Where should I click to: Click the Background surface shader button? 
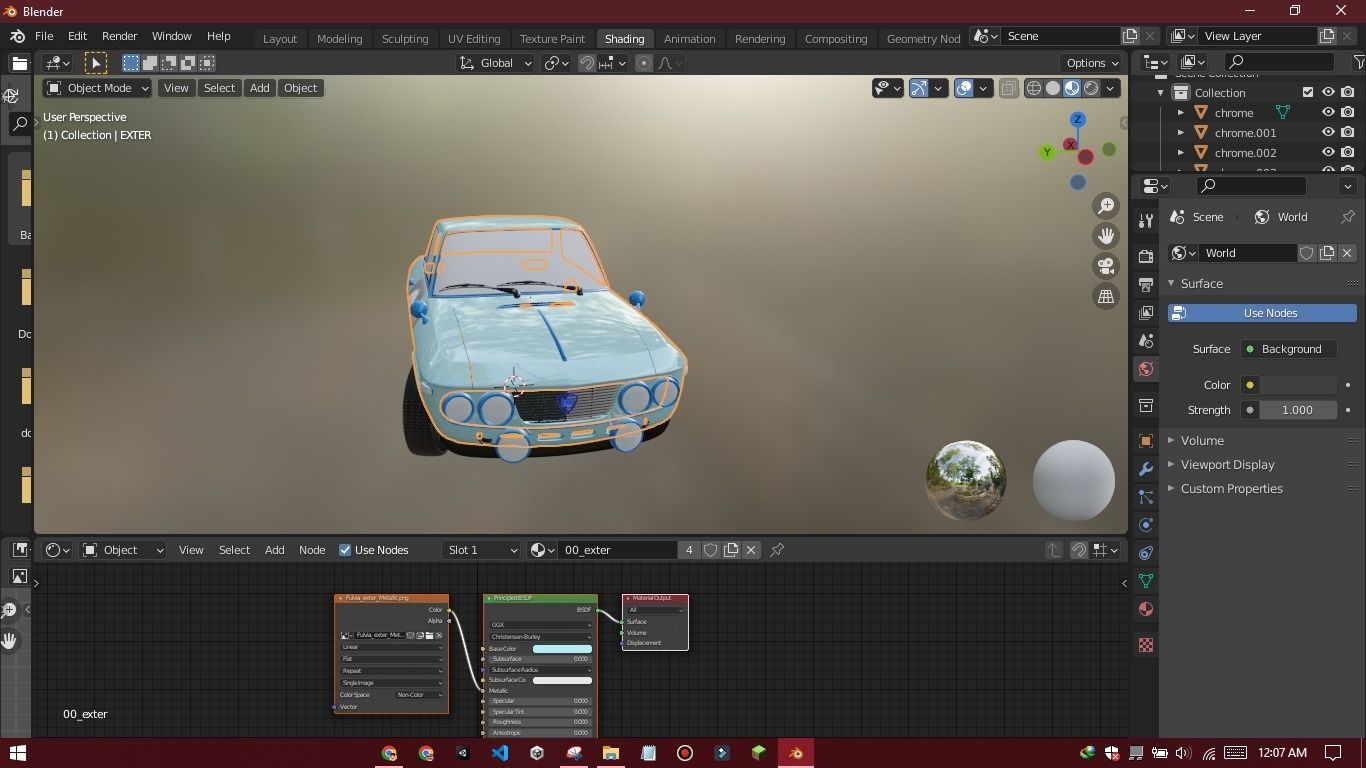coord(1288,349)
